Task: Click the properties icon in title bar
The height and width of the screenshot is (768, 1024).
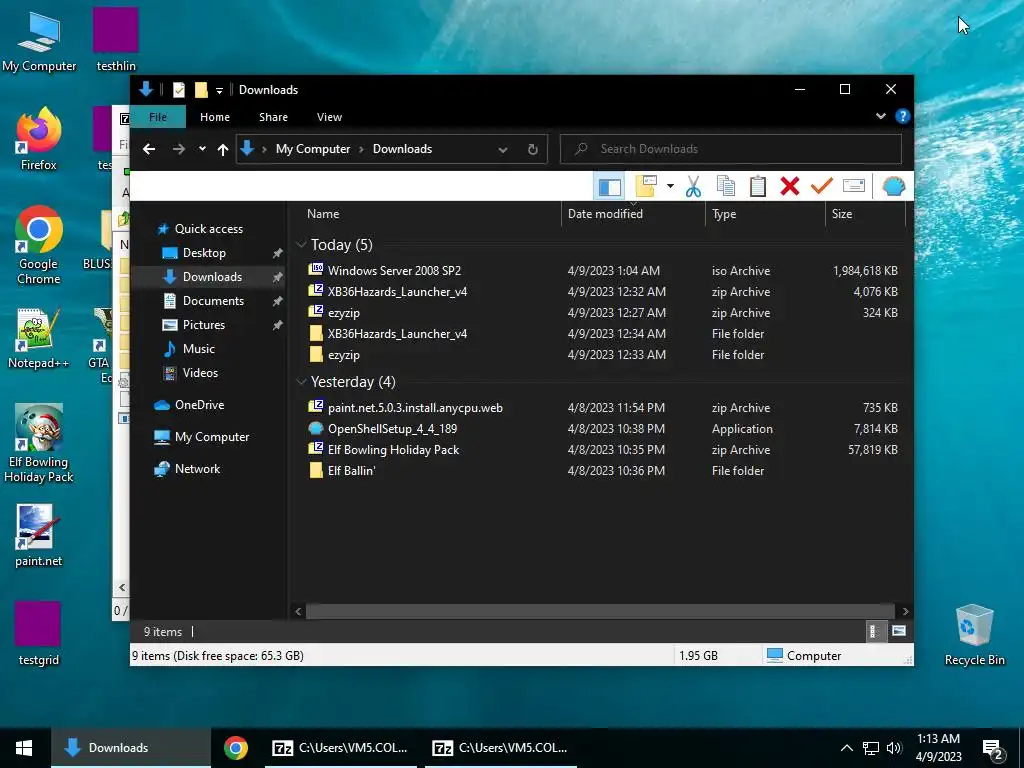Action: [179, 90]
